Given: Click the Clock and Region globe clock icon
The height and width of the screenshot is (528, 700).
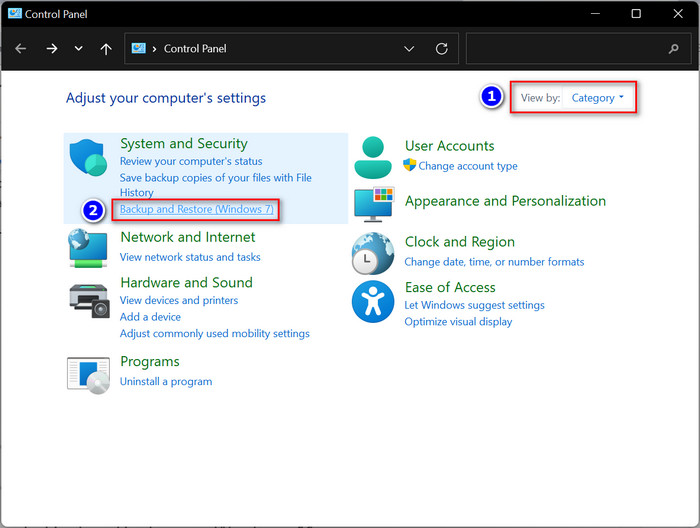Looking at the screenshot, I should [x=373, y=253].
